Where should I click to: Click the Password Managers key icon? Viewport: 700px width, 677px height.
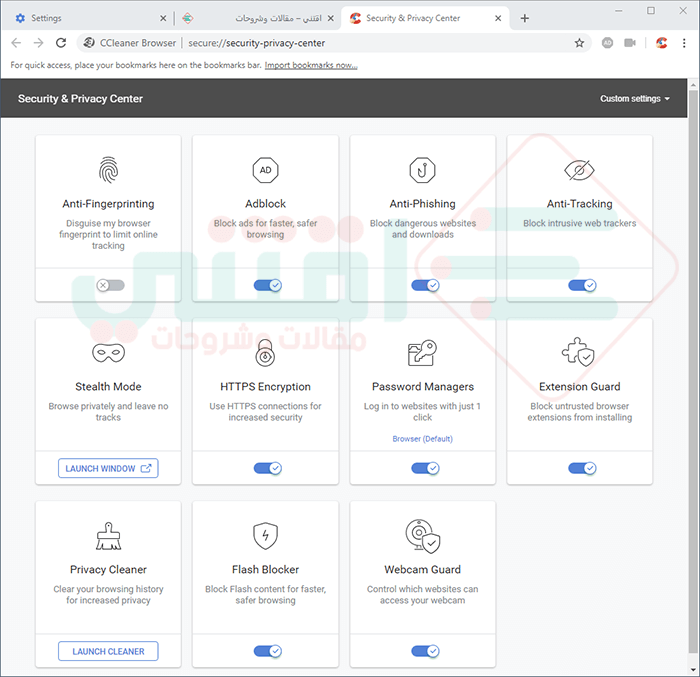pyautogui.click(x=422, y=353)
